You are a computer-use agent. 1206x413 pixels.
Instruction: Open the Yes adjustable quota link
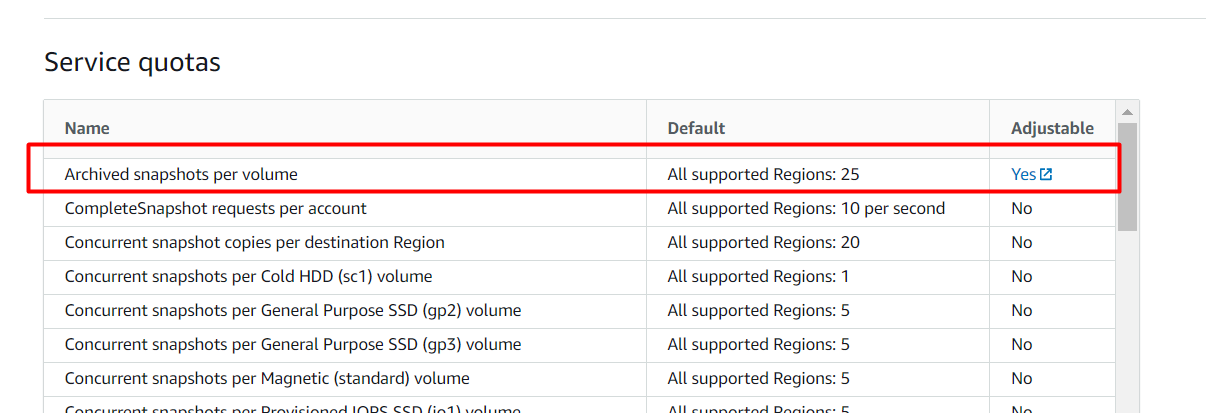coord(1023,174)
